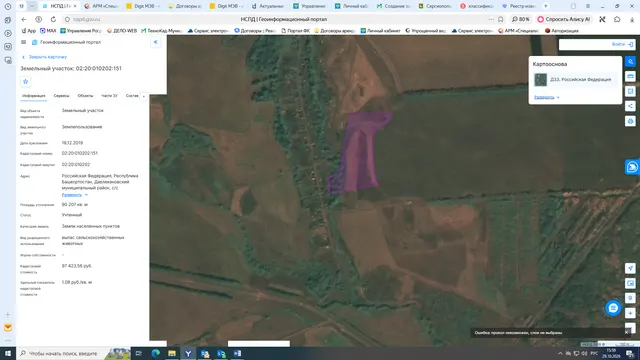Open browser history clock icon
The image size is (640, 360).
8,6
